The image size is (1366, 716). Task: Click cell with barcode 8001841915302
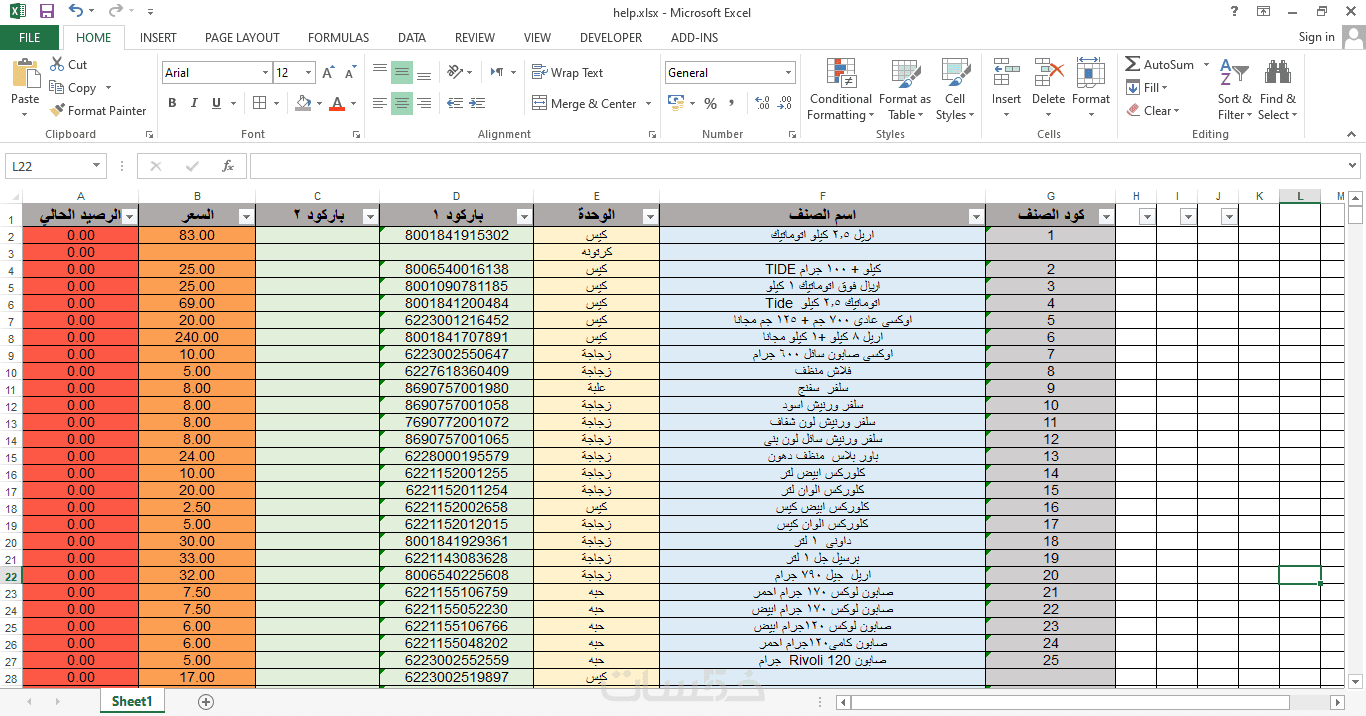click(x=457, y=235)
